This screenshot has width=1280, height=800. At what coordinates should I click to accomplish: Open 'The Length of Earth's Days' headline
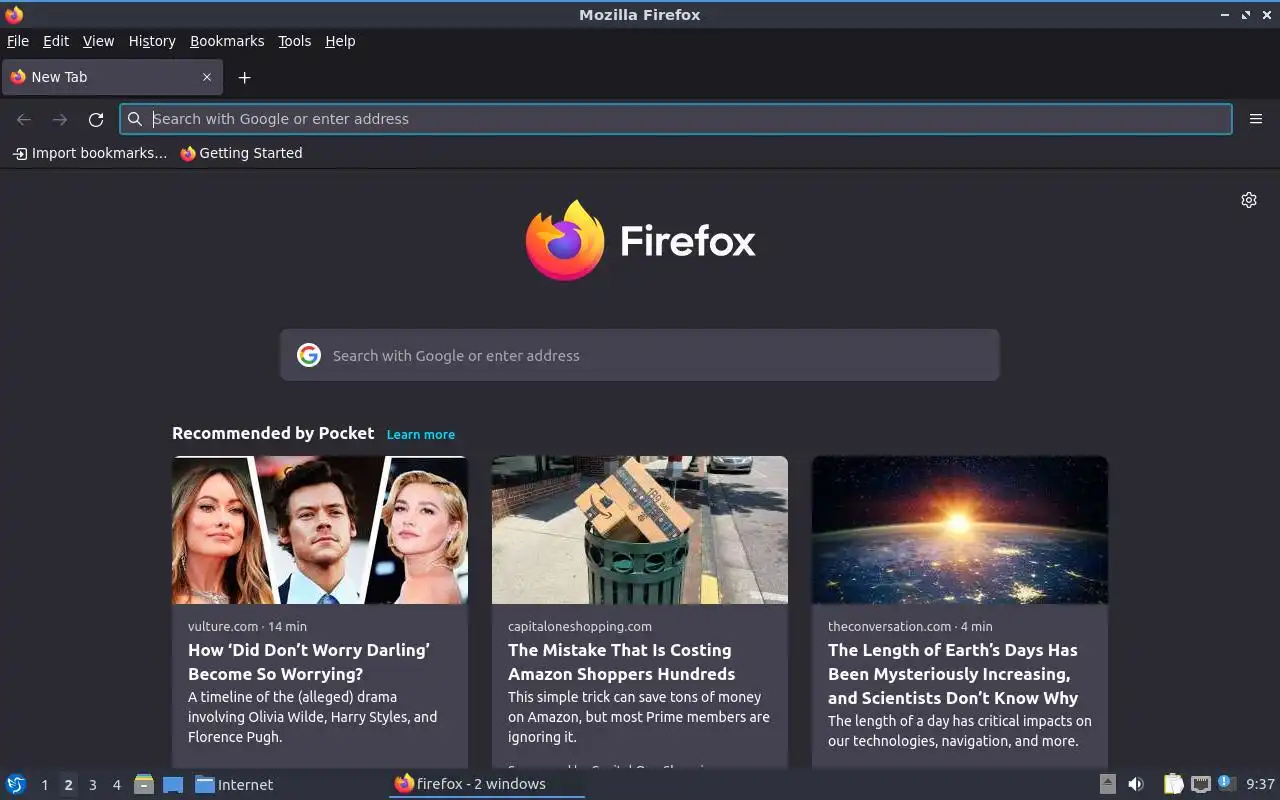point(953,674)
